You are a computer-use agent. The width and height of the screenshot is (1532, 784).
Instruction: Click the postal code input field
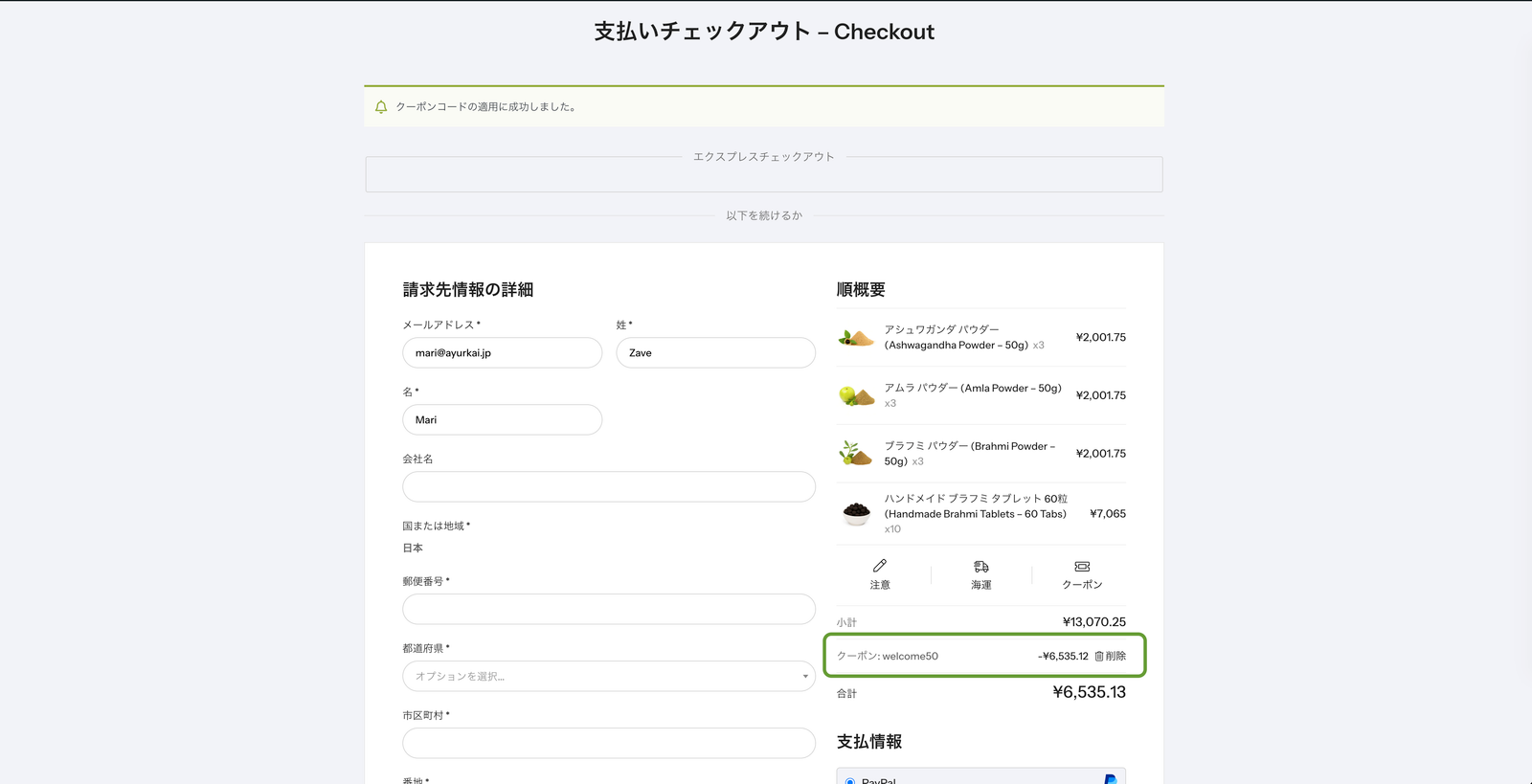click(608, 610)
